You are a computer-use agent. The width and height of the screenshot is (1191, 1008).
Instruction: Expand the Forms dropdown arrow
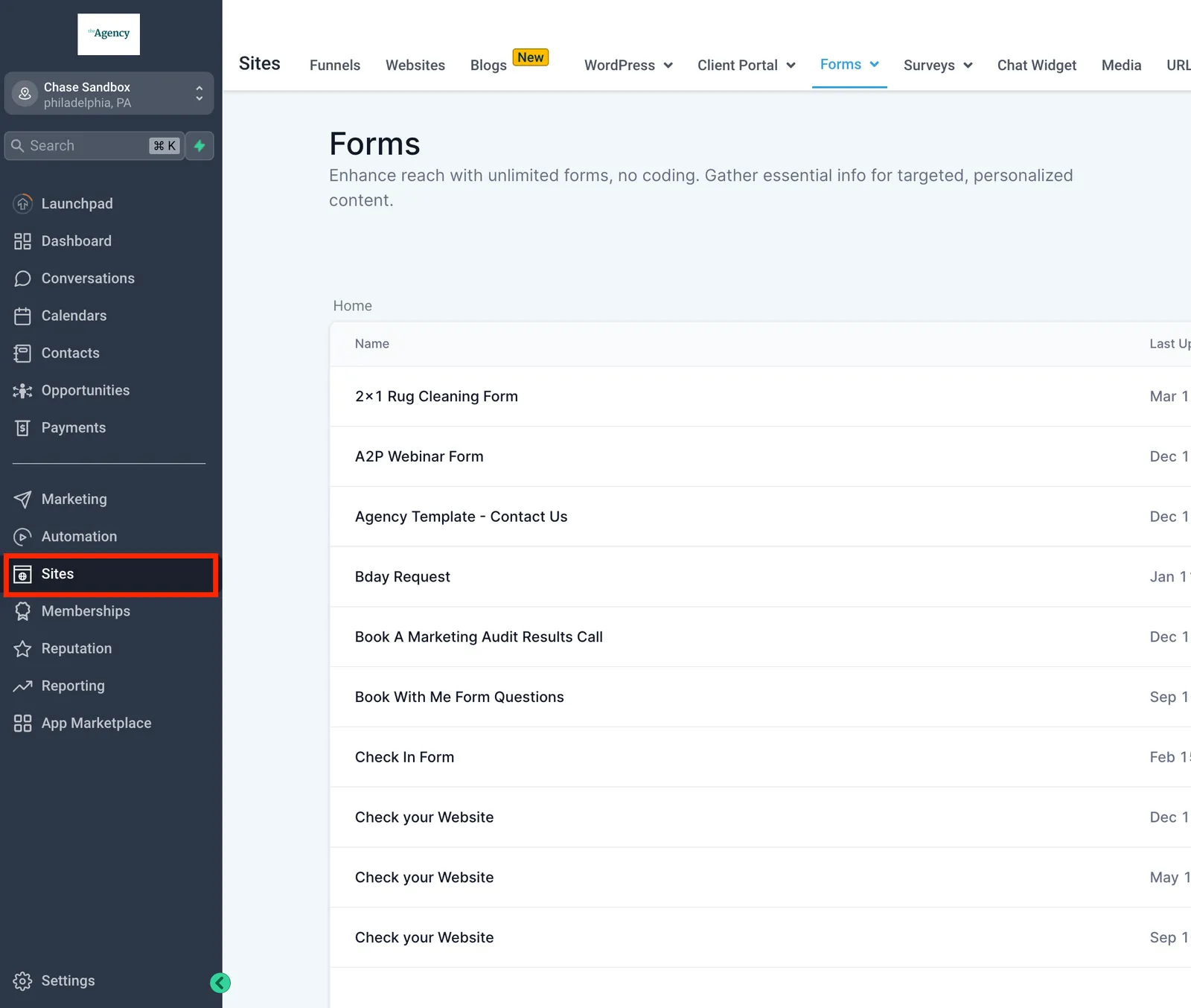[875, 65]
